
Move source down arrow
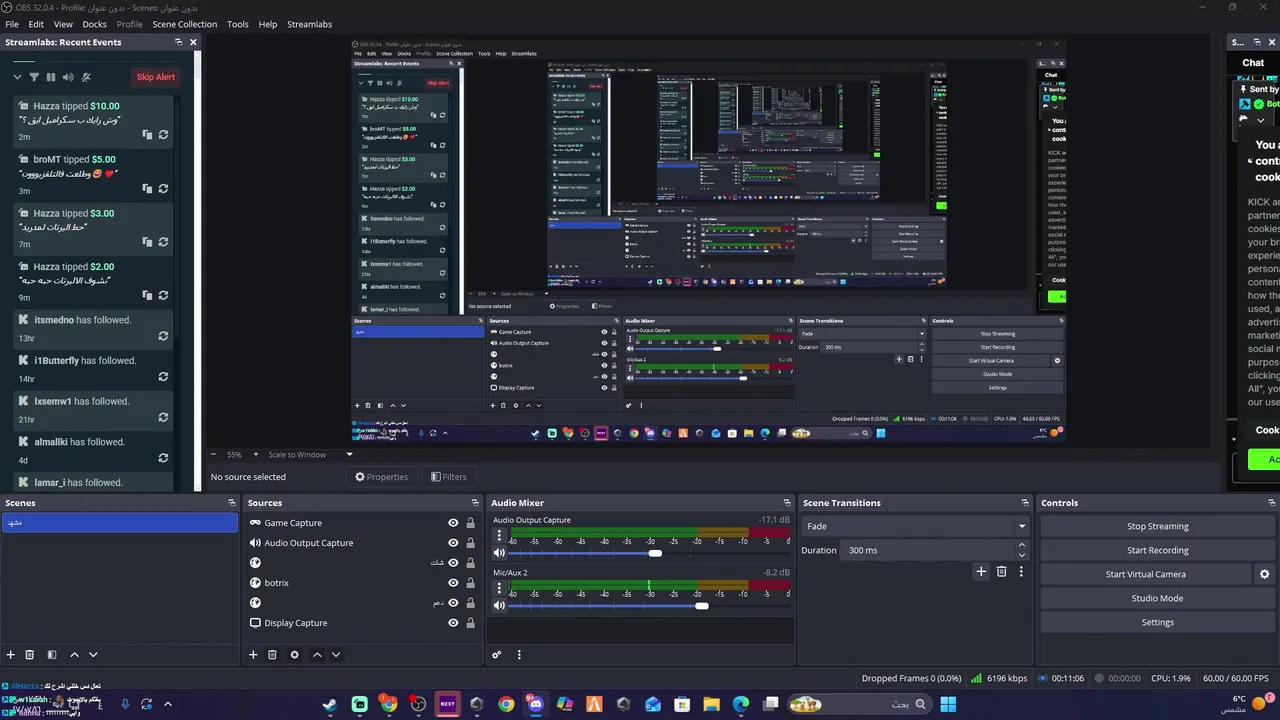(x=336, y=655)
